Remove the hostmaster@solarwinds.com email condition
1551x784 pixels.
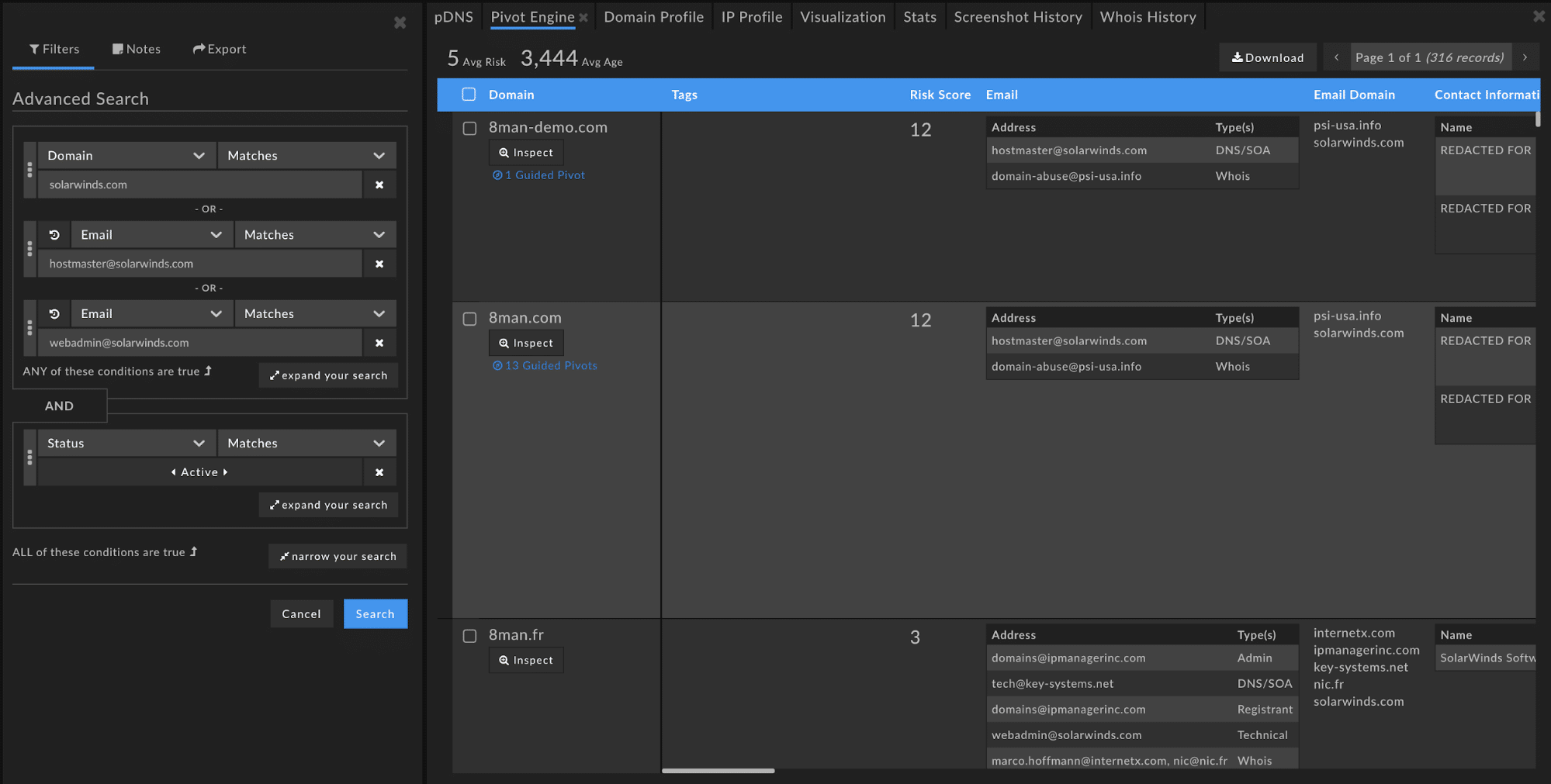379,264
